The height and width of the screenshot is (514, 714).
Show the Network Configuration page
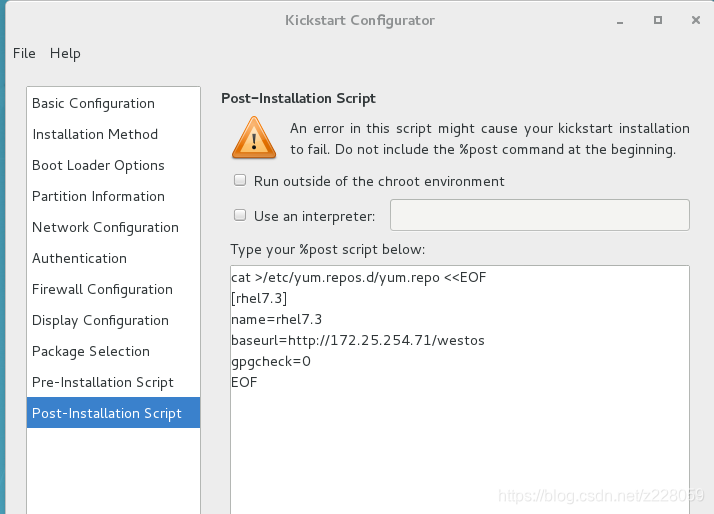(105, 227)
